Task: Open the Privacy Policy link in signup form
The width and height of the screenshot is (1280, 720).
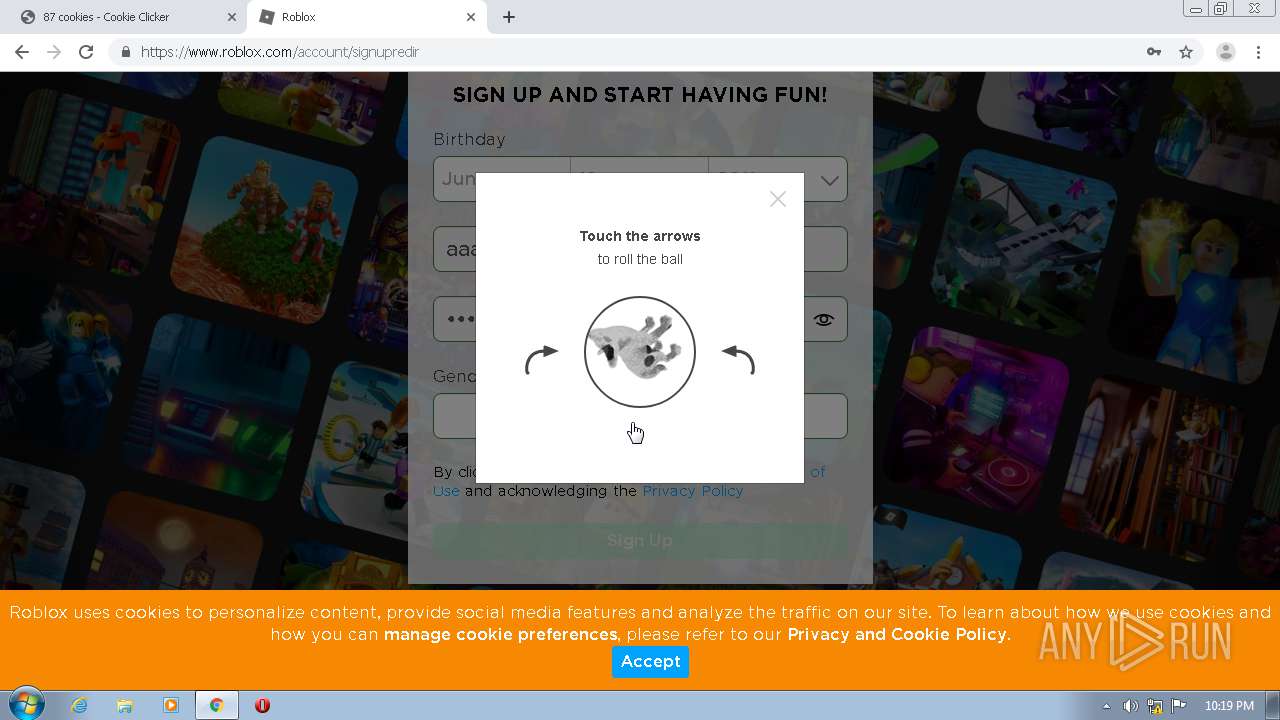Action: [693, 491]
